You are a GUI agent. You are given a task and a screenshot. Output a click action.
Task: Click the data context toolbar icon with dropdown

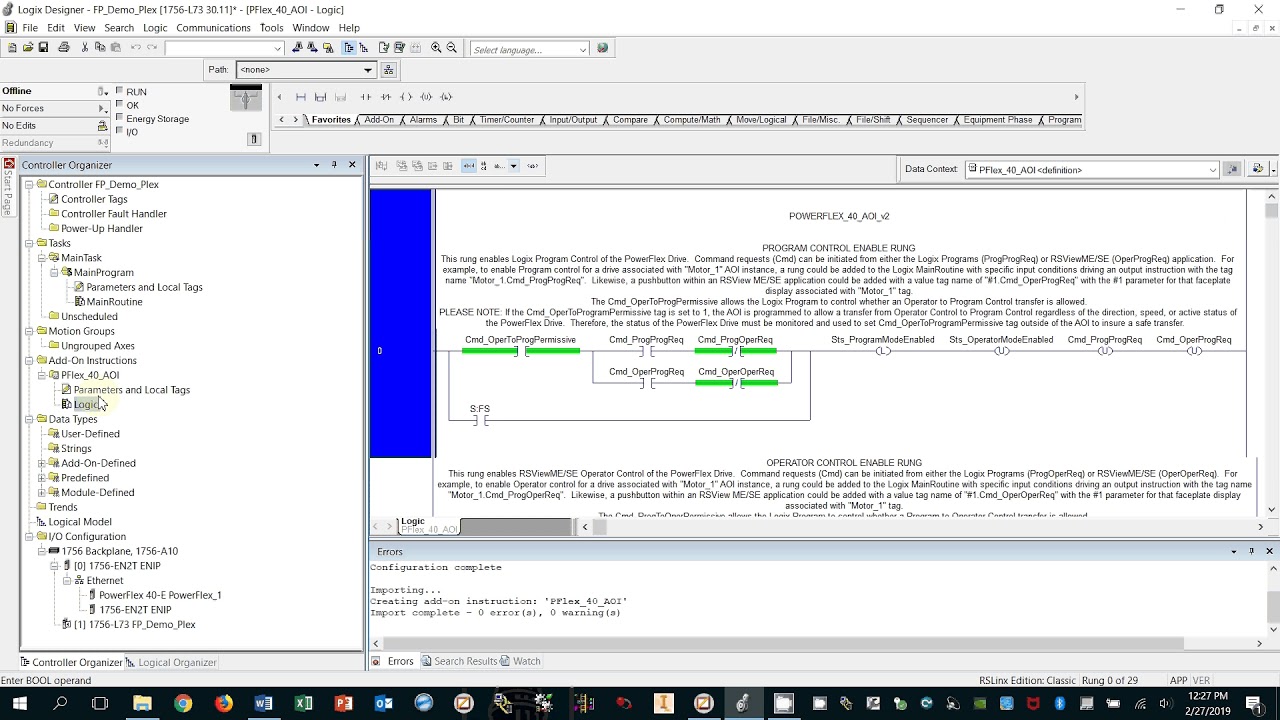point(1259,169)
